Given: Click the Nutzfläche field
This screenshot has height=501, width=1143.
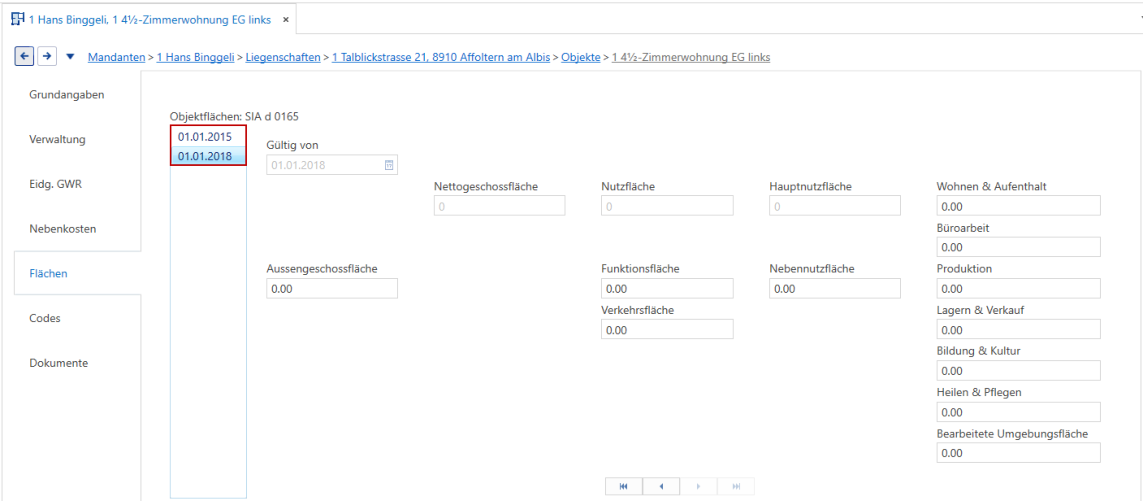Looking at the screenshot, I should click(x=667, y=206).
